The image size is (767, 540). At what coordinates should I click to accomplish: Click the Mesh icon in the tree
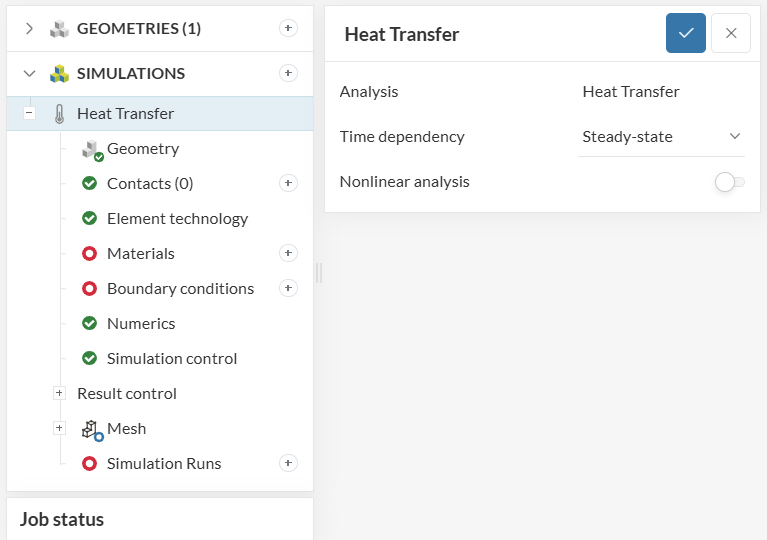click(92, 429)
